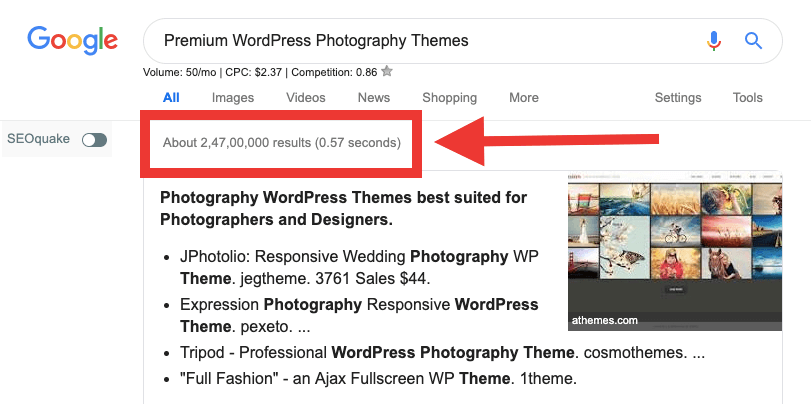The image size is (811, 404).
Task: Star the keyword next to Competition score
Action: pos(387,71)
